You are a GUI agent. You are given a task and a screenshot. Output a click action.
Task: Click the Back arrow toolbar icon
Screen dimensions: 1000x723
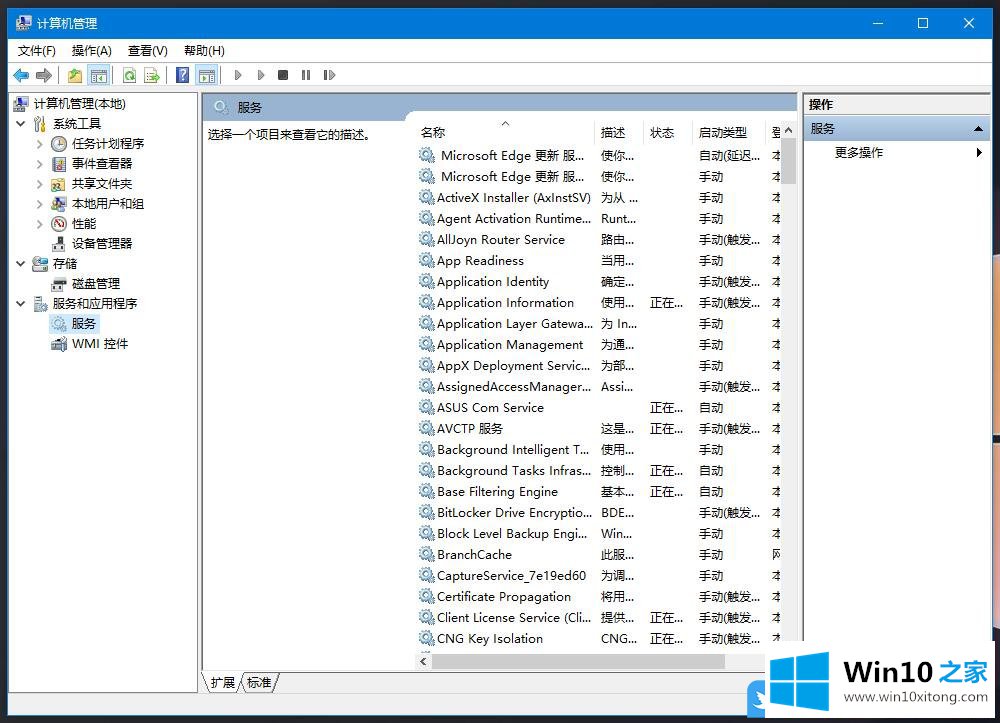(21, 75)
